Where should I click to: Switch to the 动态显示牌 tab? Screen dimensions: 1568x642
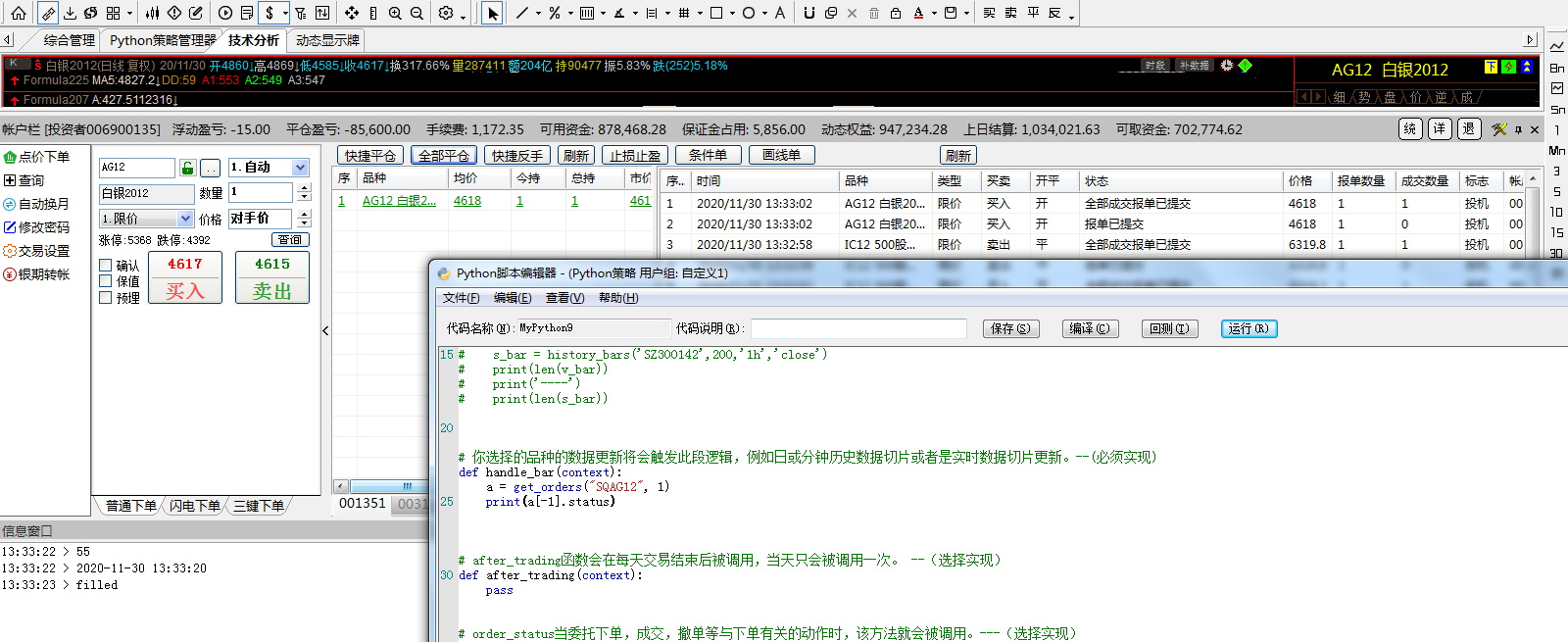pos(327,40)
